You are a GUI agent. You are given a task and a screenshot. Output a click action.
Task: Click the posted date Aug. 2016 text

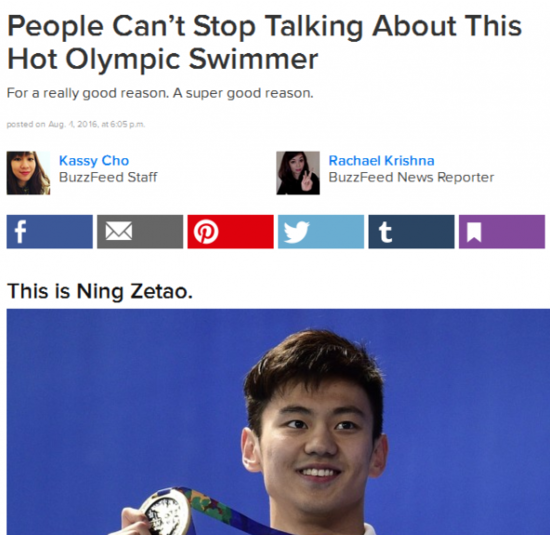[76, 124]
